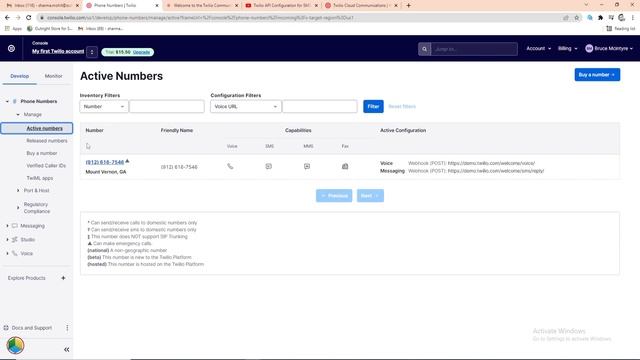Viewport: 640px width, 360px height.
Task: Open the Voice URL configuration filter dropdown
Action: point(246,107)
